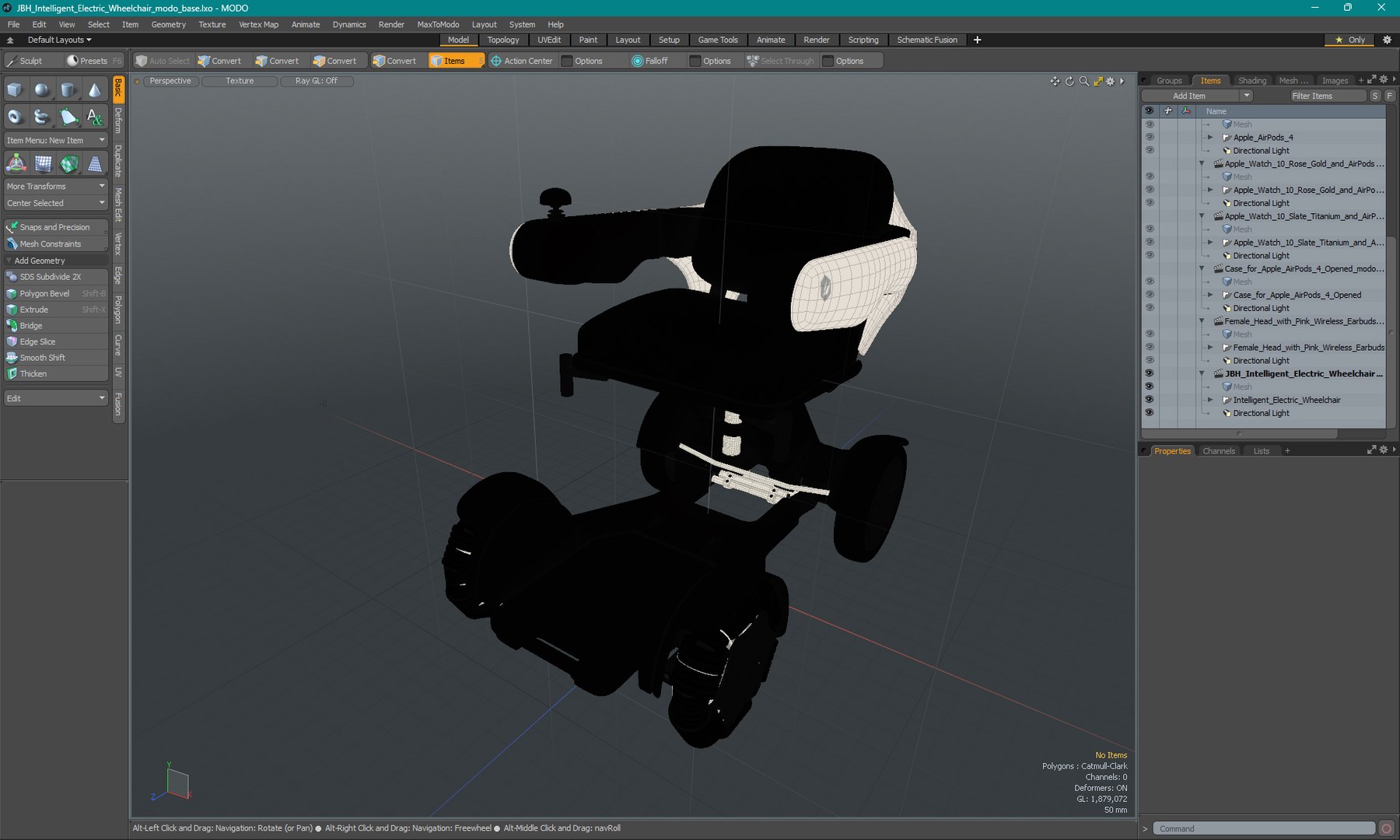Switch to the Channels tab
1400x840 pixels.
(x=1219, y=451)
